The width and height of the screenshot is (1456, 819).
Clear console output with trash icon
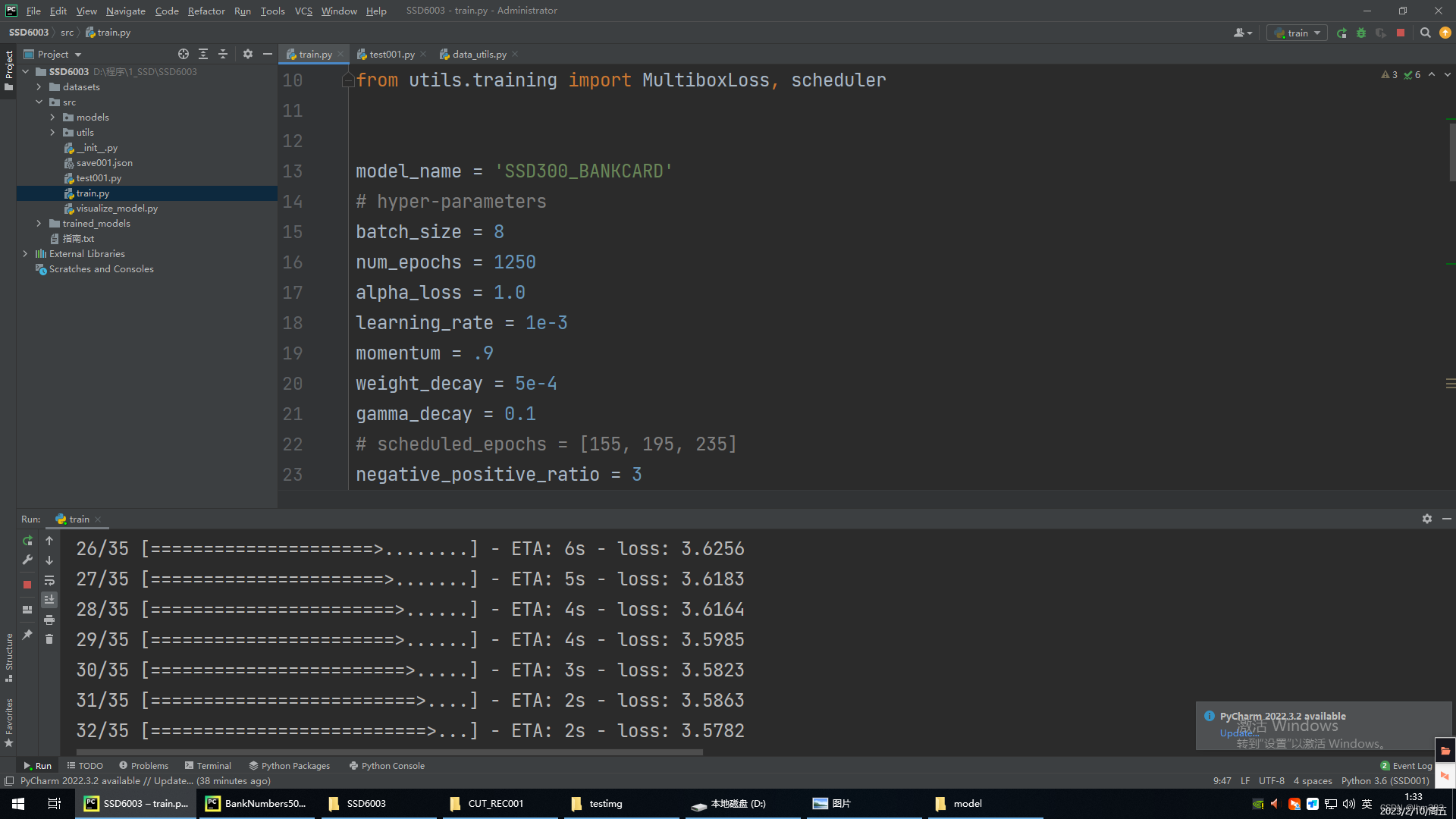[x=49, y=639]
